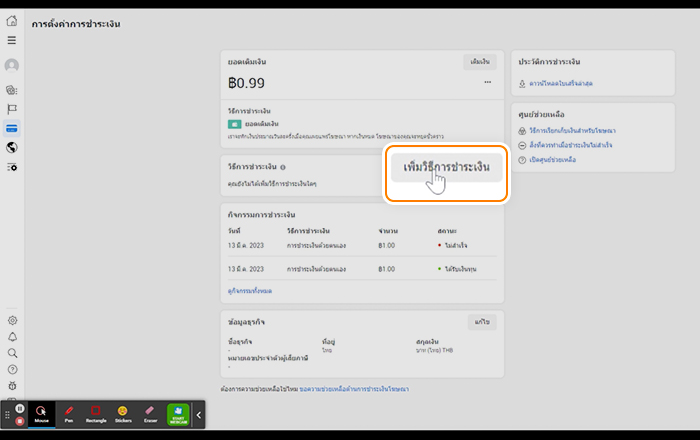Image resolution: width=700 pixels, height=440 pixels.
Task: Open the globe icon in sidebar
Action: point(12,148)
